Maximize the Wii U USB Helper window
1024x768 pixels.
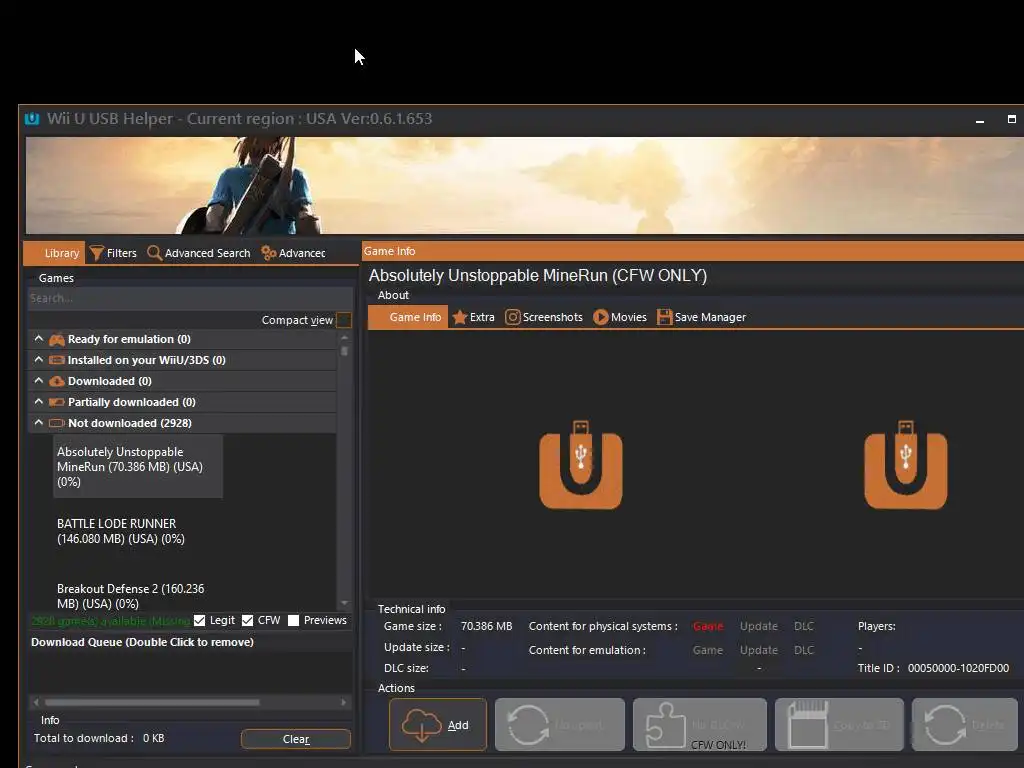tap(1012, 120)
